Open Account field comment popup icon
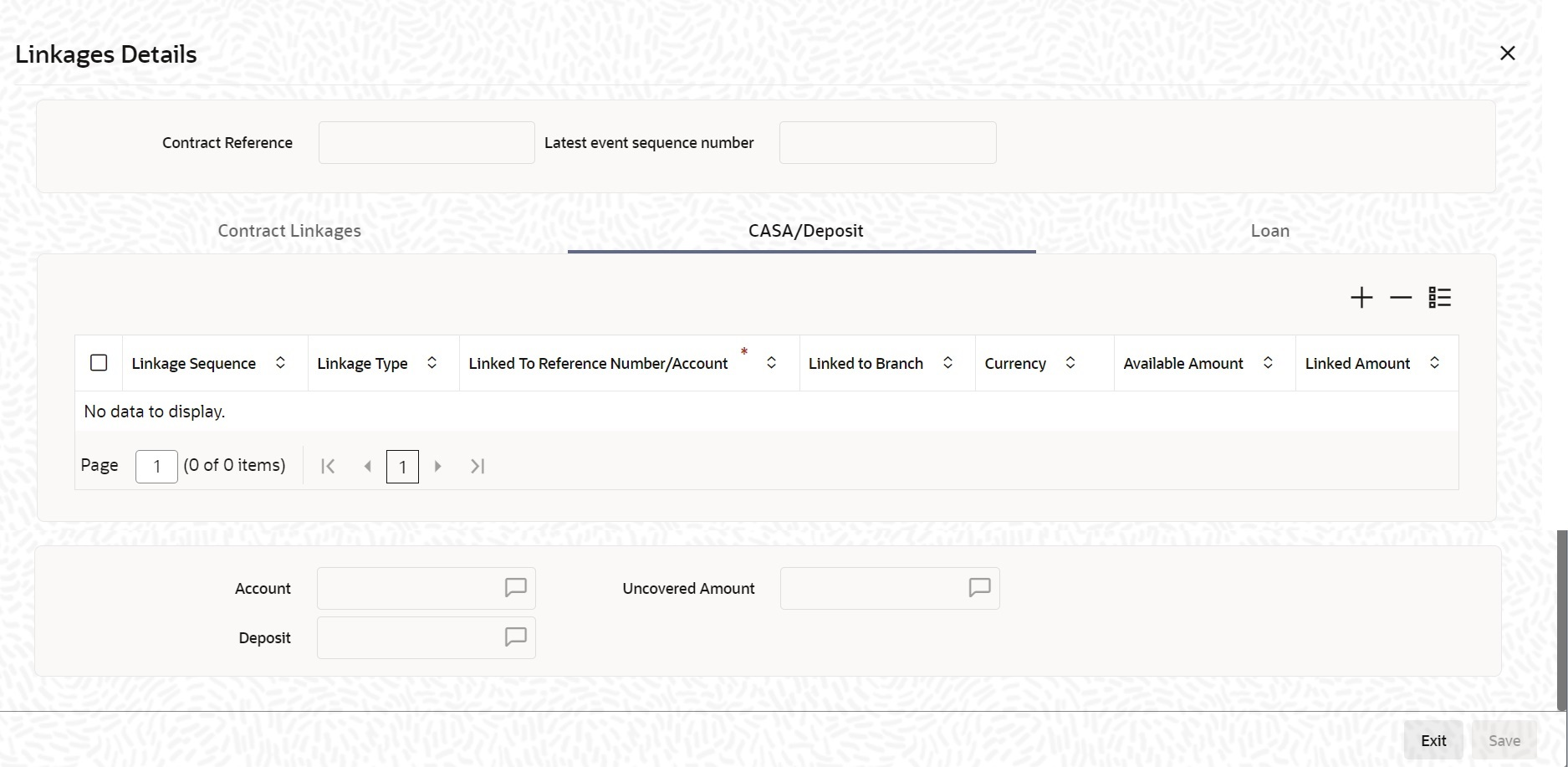The height and width of the screenshot is (767, 1568). tap(516, 588)
